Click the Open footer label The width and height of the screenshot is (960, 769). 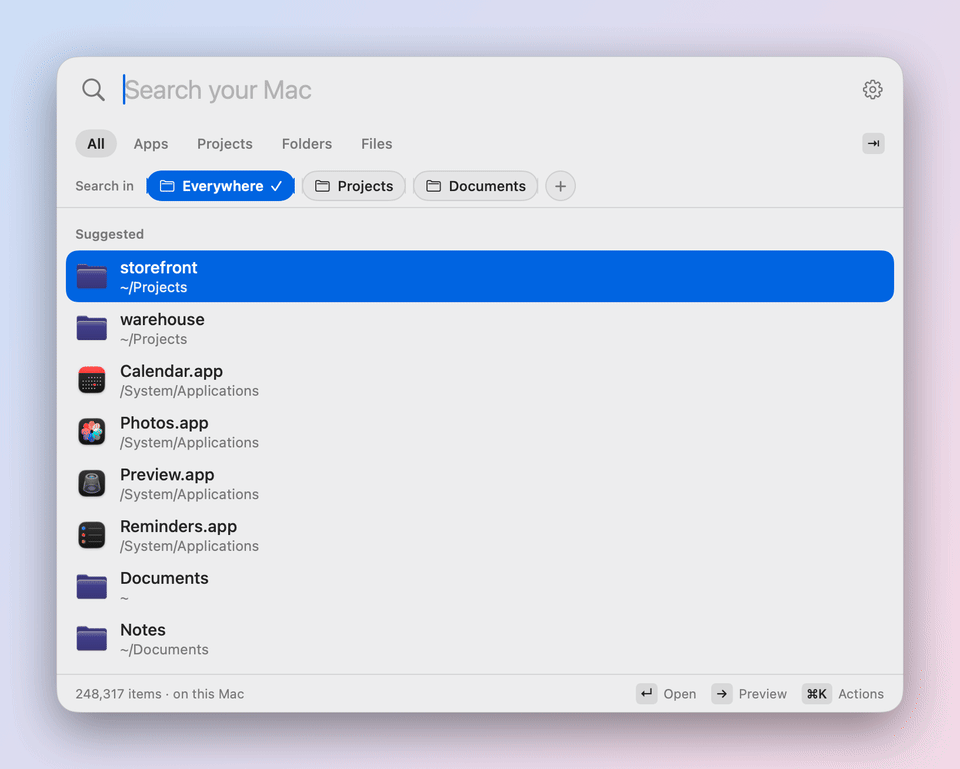pyautogui.click(x=680, y=694)
